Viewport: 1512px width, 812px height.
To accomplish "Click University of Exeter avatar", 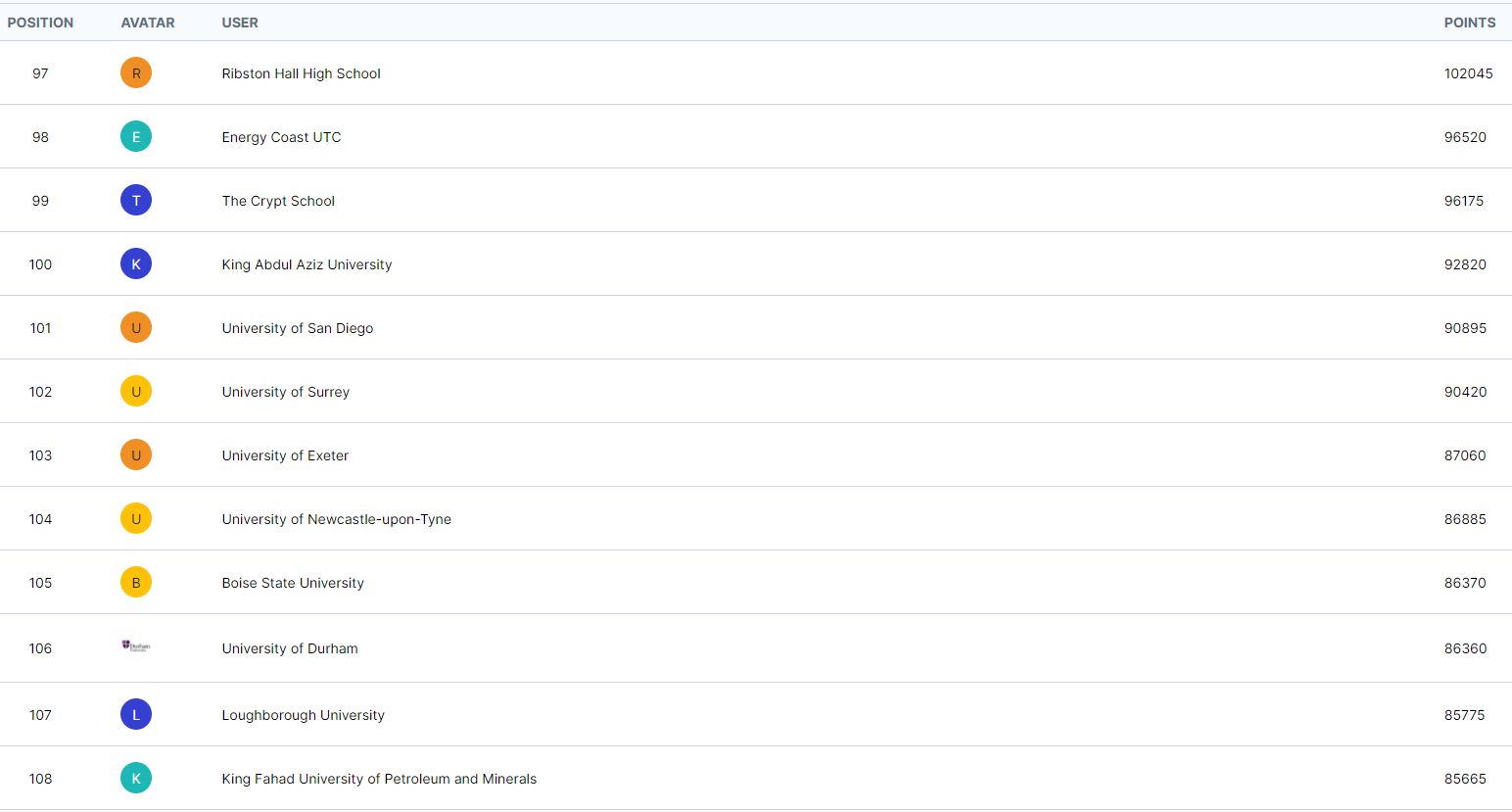I will click(136, 454).
